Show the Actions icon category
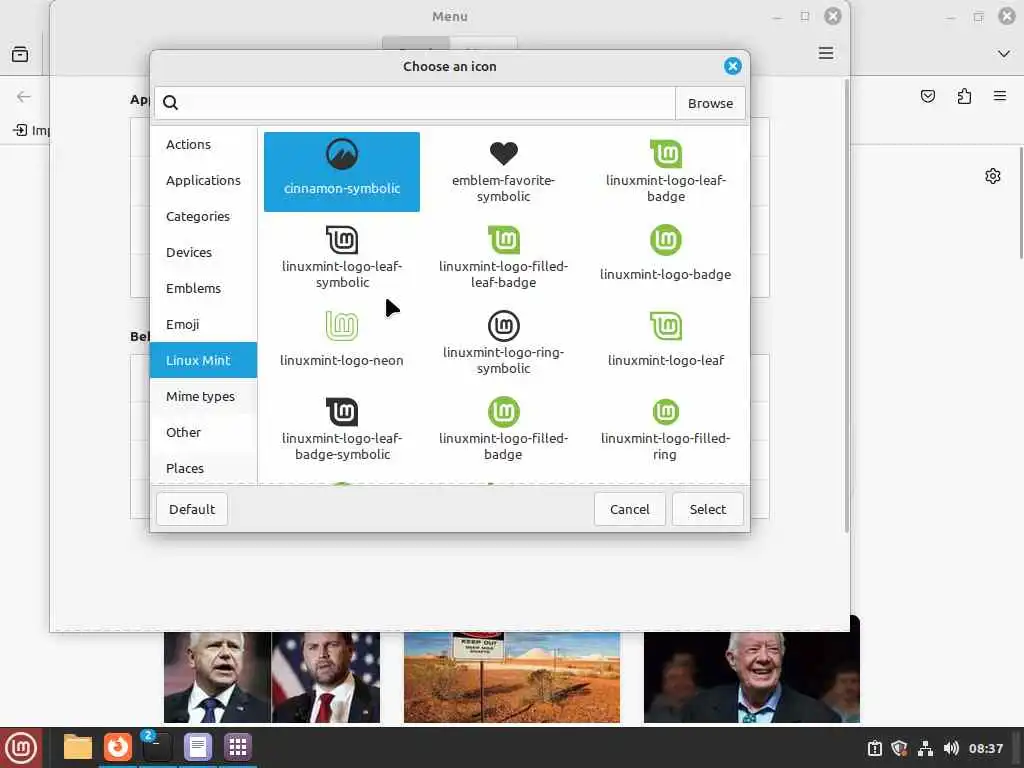The height and width of the screenshot is (768, 1024). (x=203, y=144)
